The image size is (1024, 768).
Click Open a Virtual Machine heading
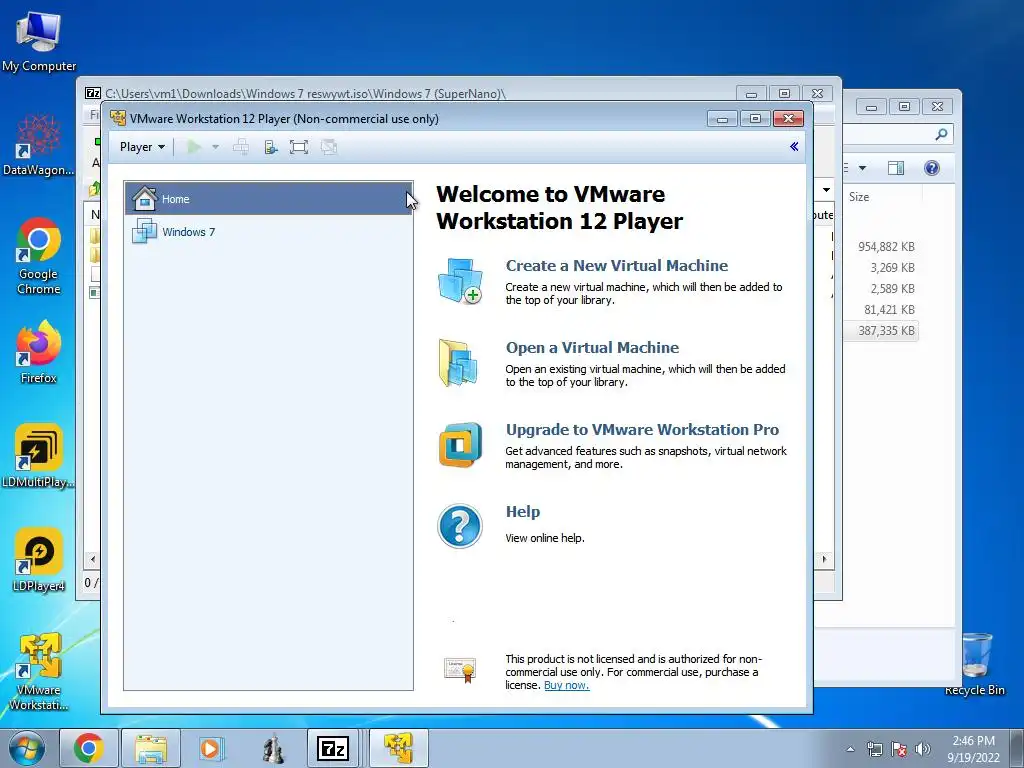point(592,347)
